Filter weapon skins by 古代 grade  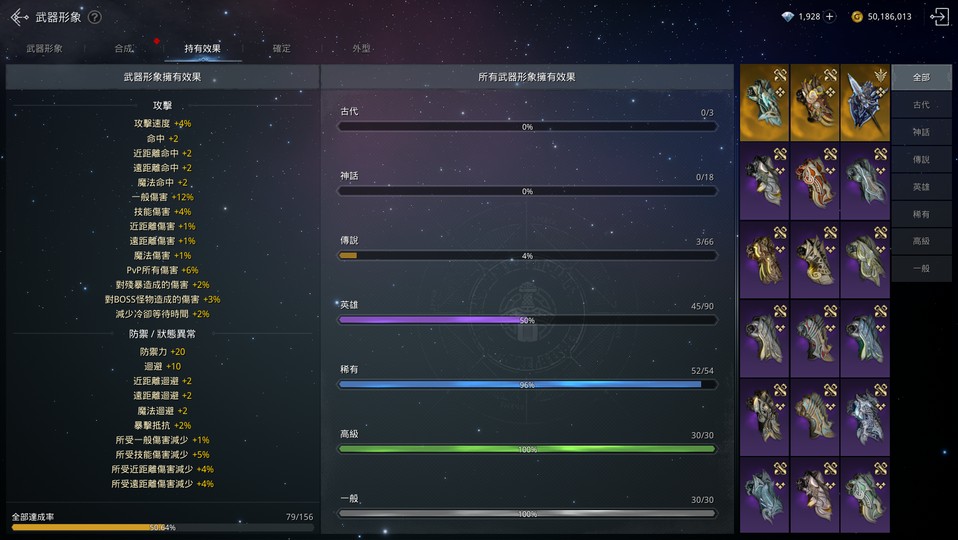[x=921, y=105]
